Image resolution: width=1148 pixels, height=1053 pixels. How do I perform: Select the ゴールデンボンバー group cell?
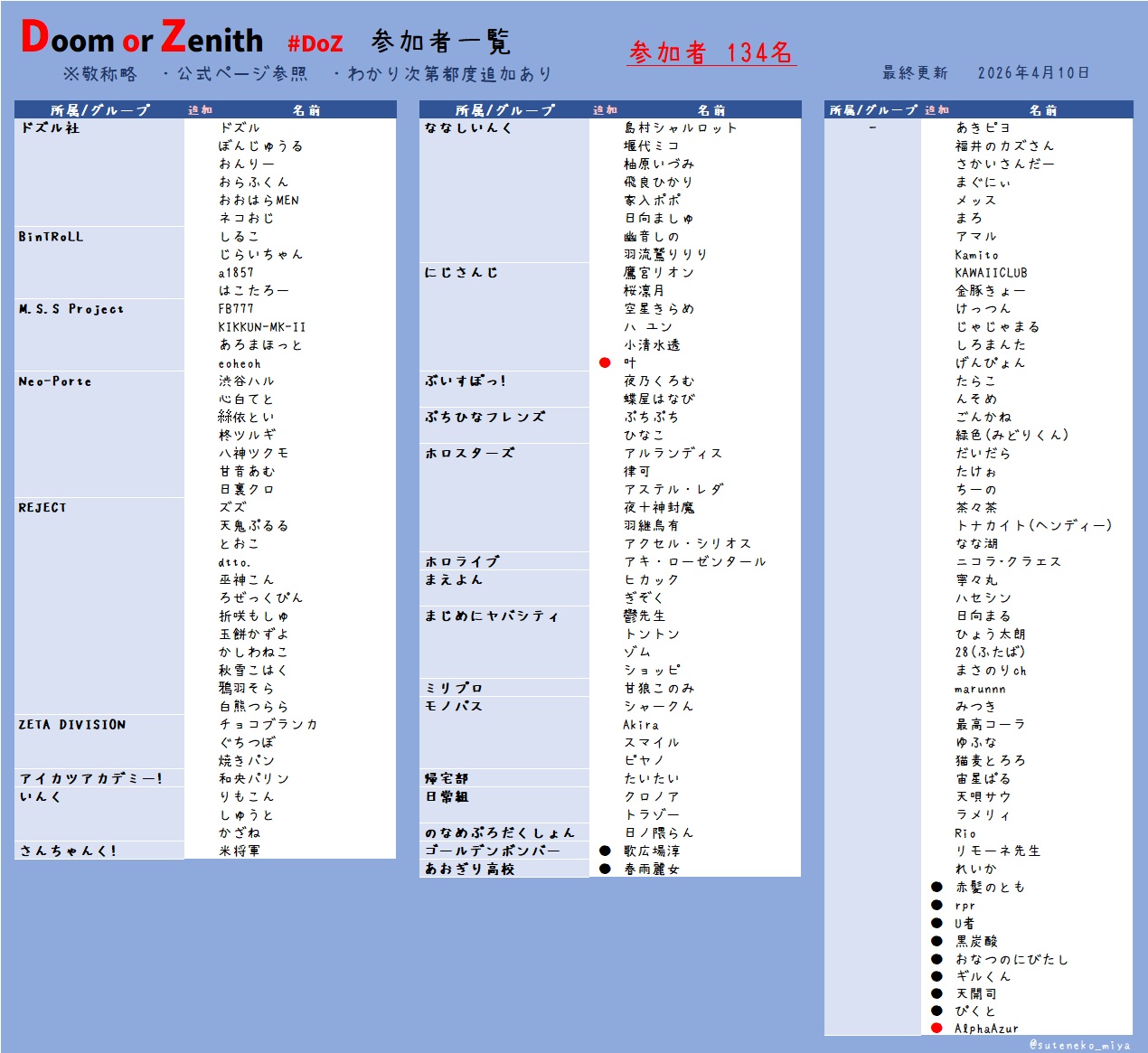504,851
